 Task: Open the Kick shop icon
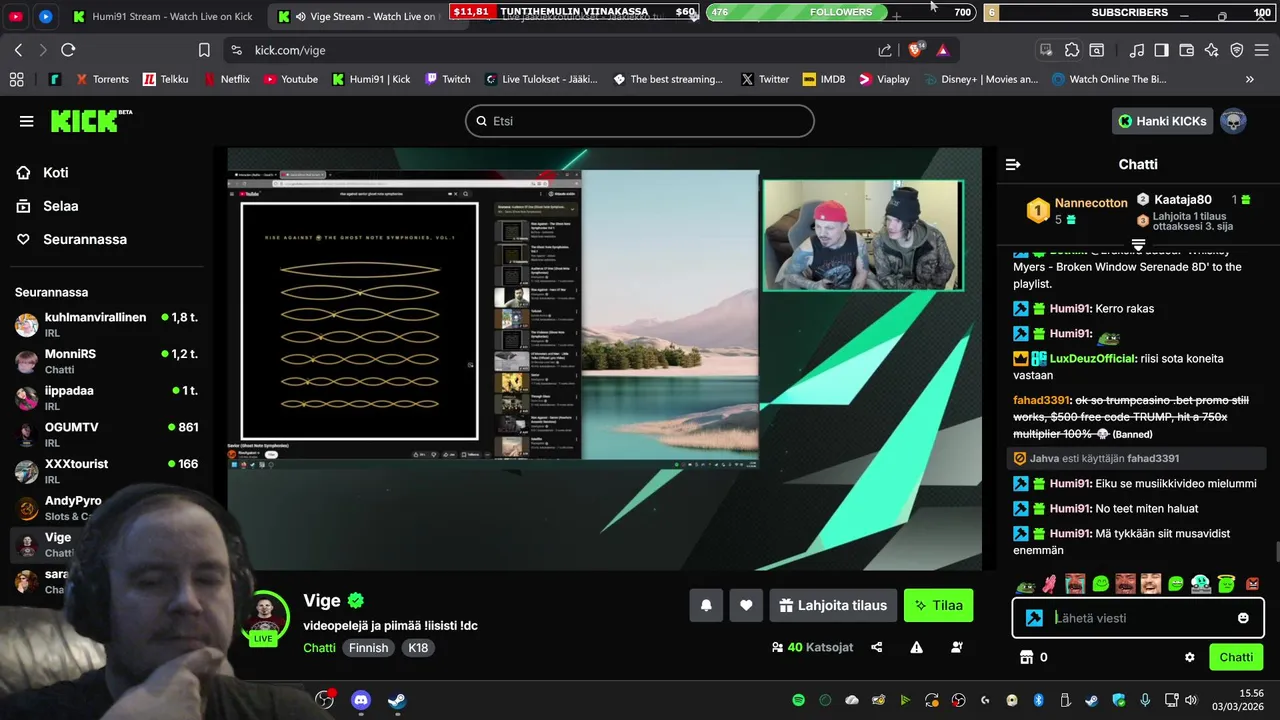(x=1025, y=657)
